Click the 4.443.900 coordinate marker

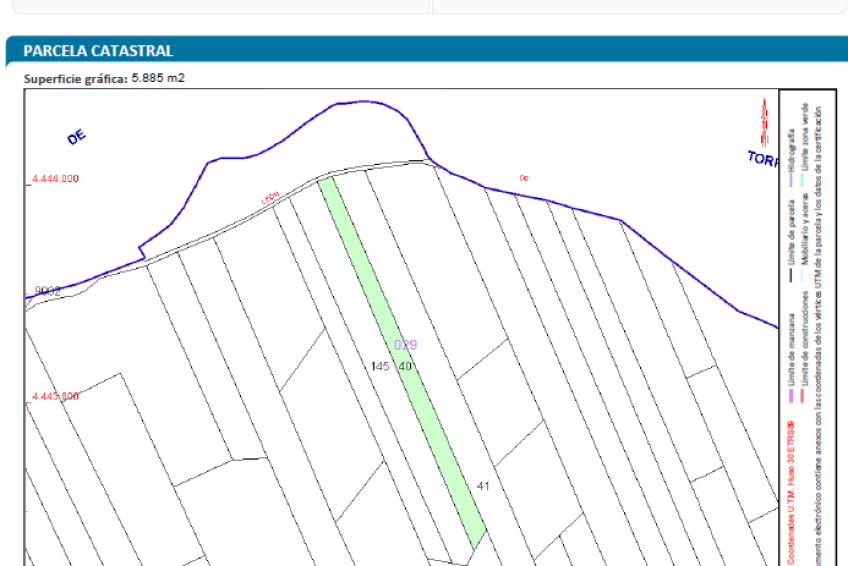coord(55,397)
